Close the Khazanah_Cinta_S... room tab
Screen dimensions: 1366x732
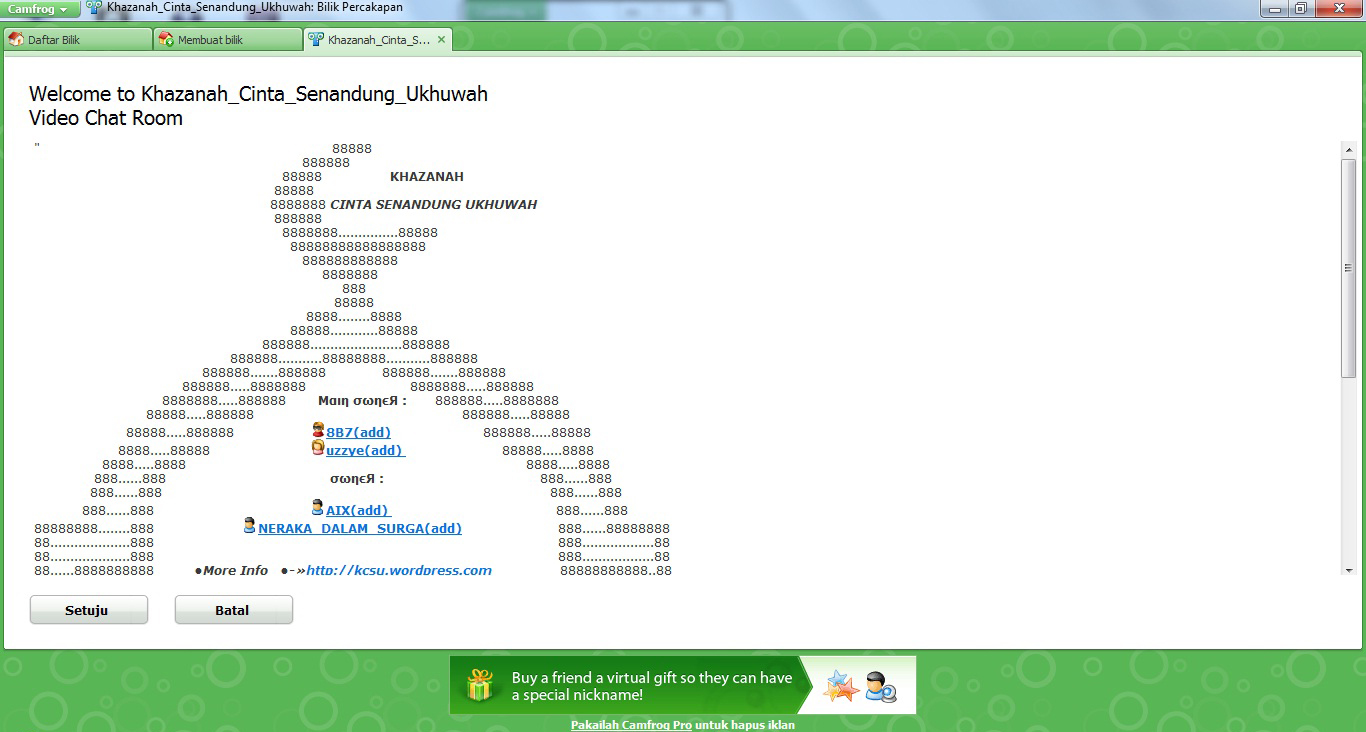(x=441, y=39)
